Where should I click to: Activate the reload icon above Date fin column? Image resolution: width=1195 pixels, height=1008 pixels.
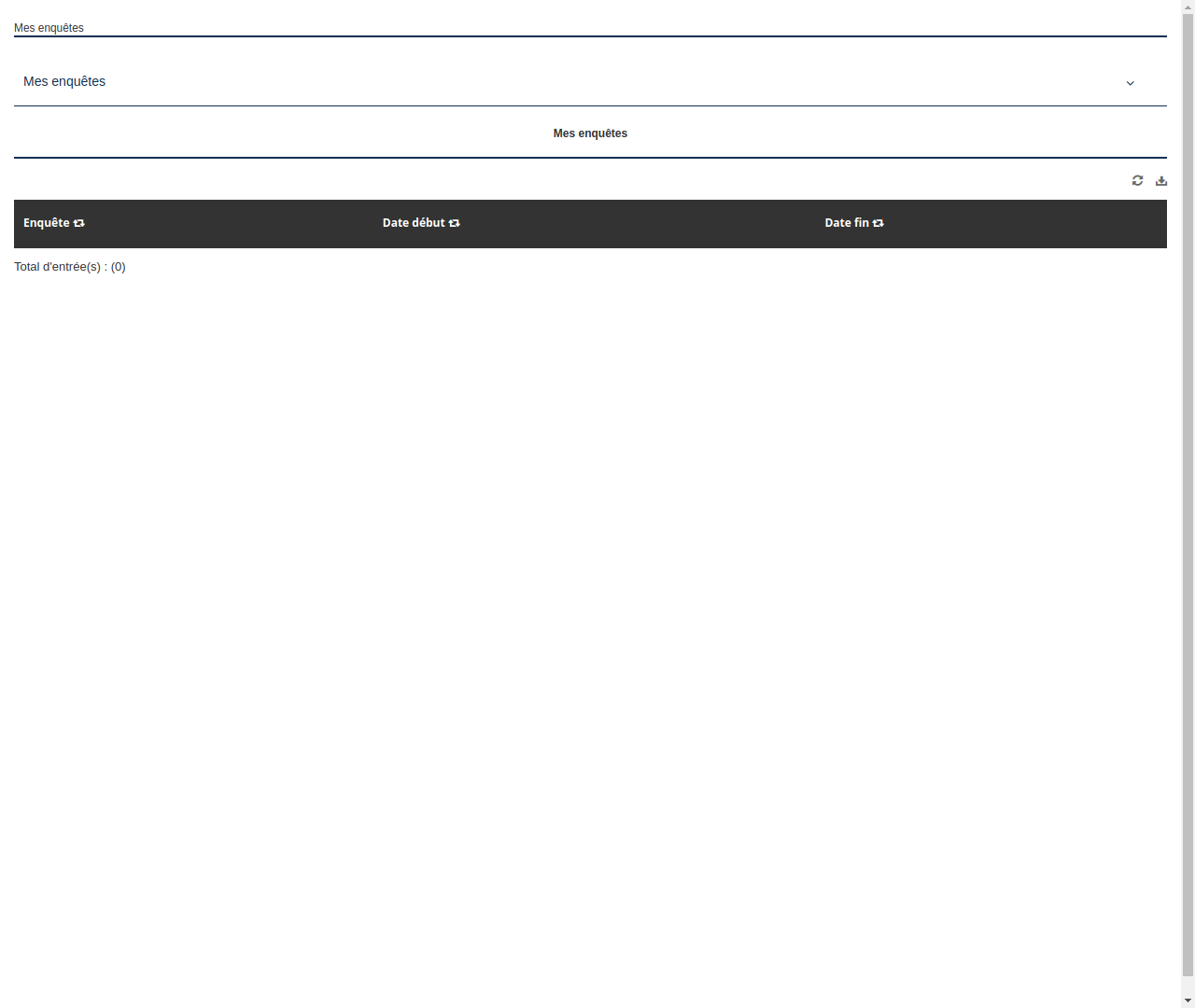pyautogui.click(x=1137, y=180)
